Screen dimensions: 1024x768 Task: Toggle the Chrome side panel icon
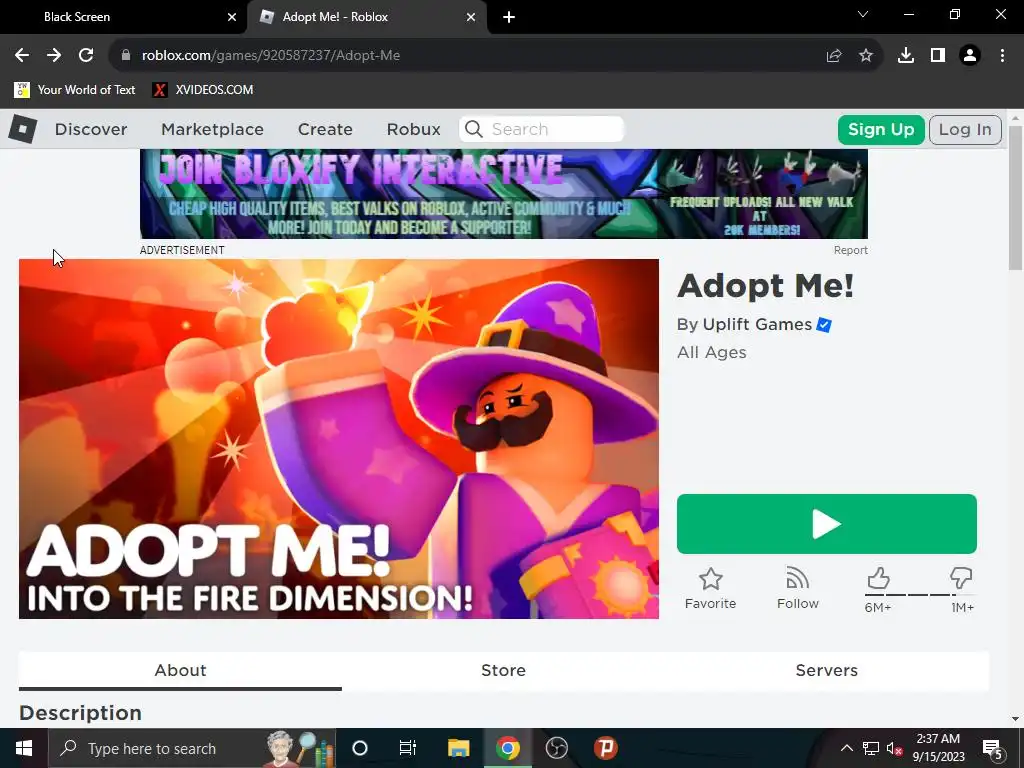[x=938, y=56]
